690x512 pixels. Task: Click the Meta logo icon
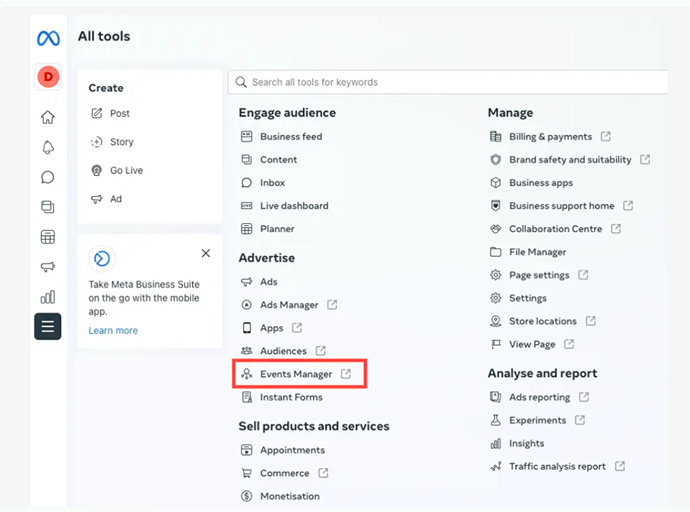pyautogui.click(x=48, y=38)
